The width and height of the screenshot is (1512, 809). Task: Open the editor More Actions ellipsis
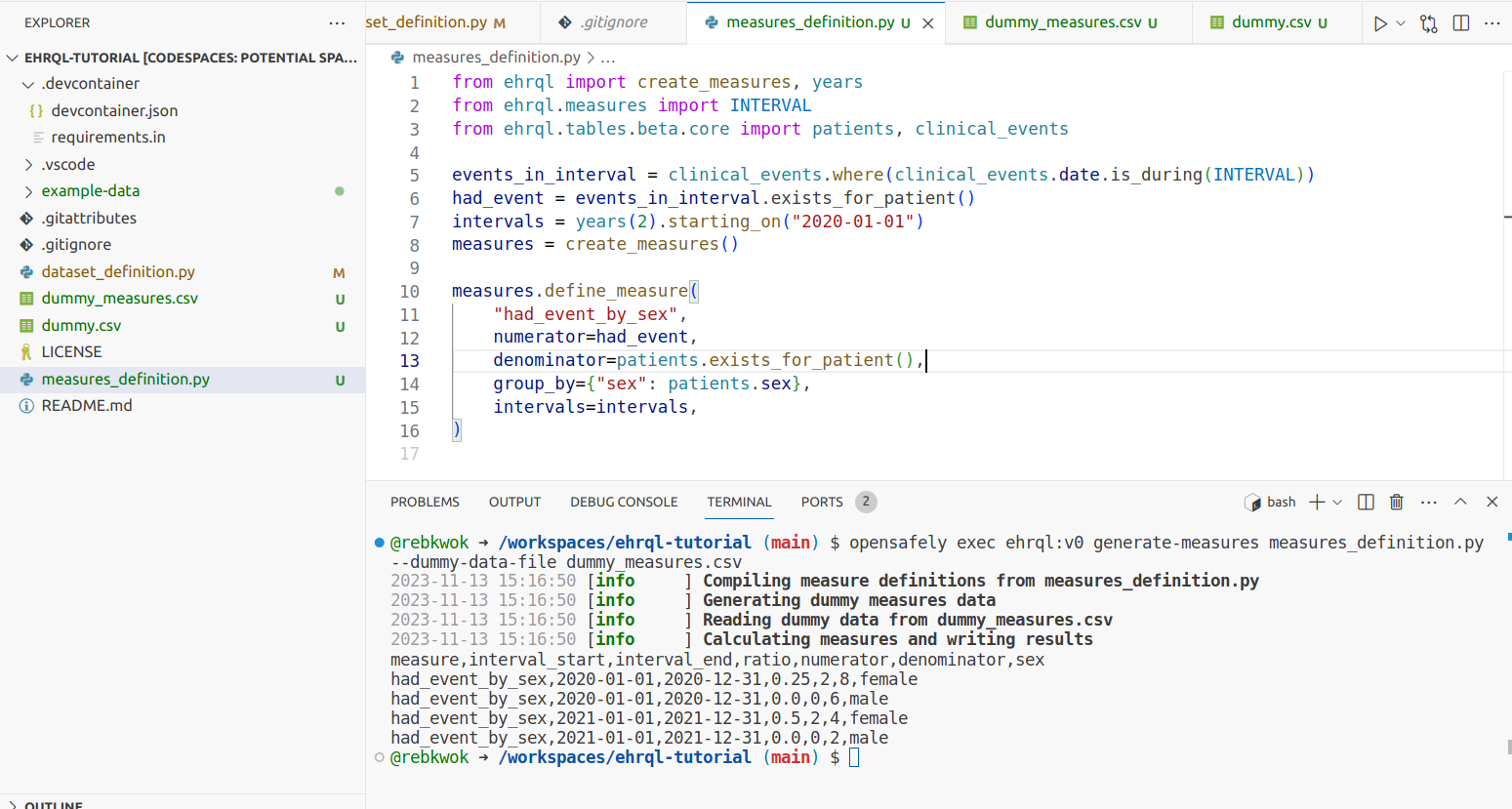coord(1492,22)
